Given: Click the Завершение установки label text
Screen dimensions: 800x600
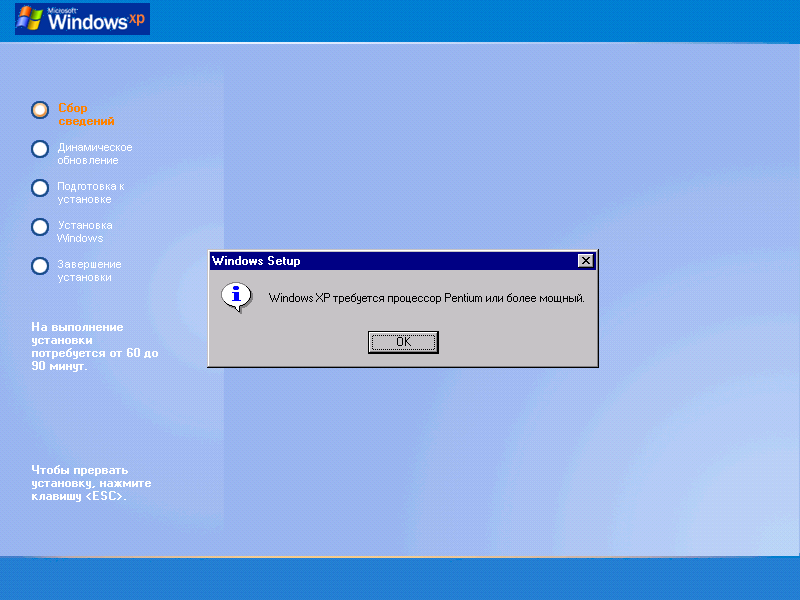Looking at the screenshot, I should click(89, 270).
